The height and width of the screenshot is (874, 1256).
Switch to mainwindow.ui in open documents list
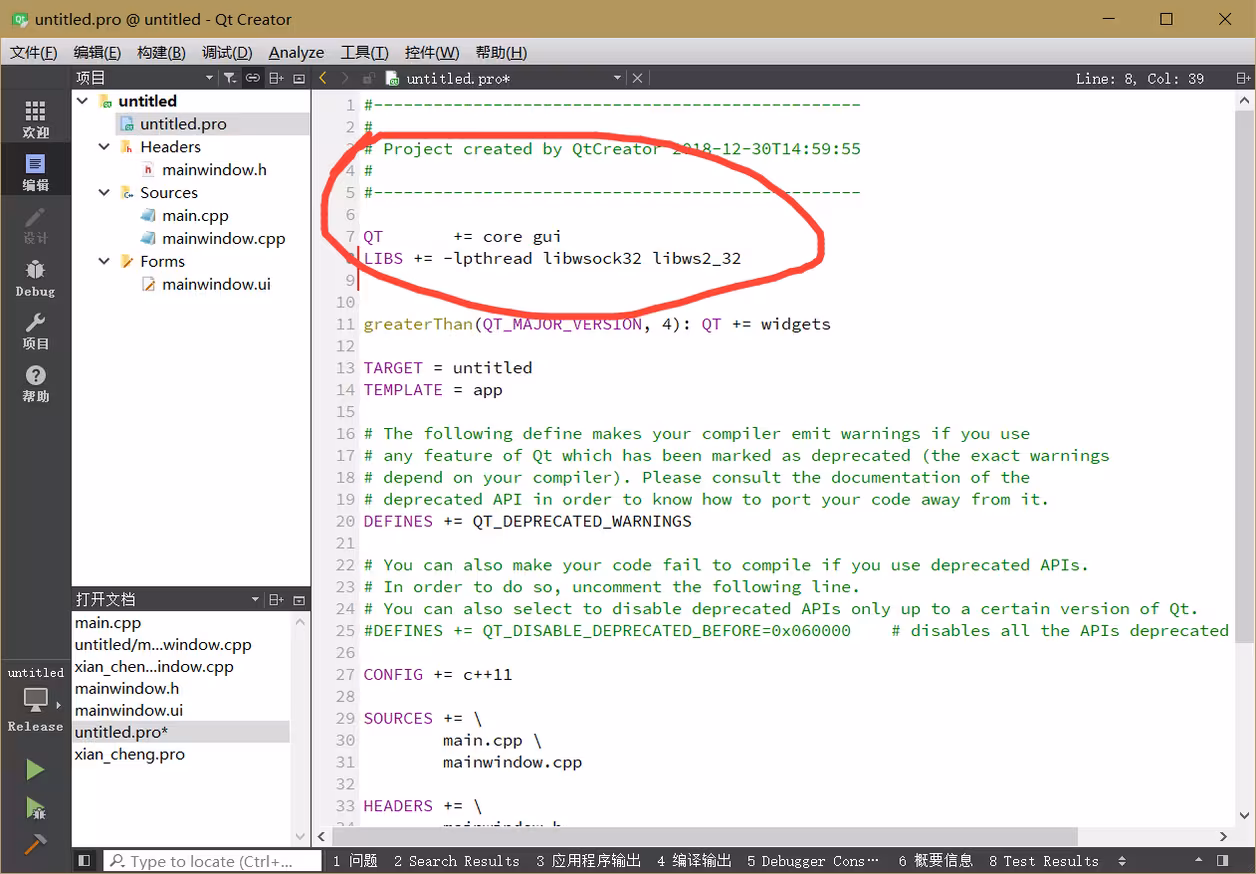[x=128, y=711]
